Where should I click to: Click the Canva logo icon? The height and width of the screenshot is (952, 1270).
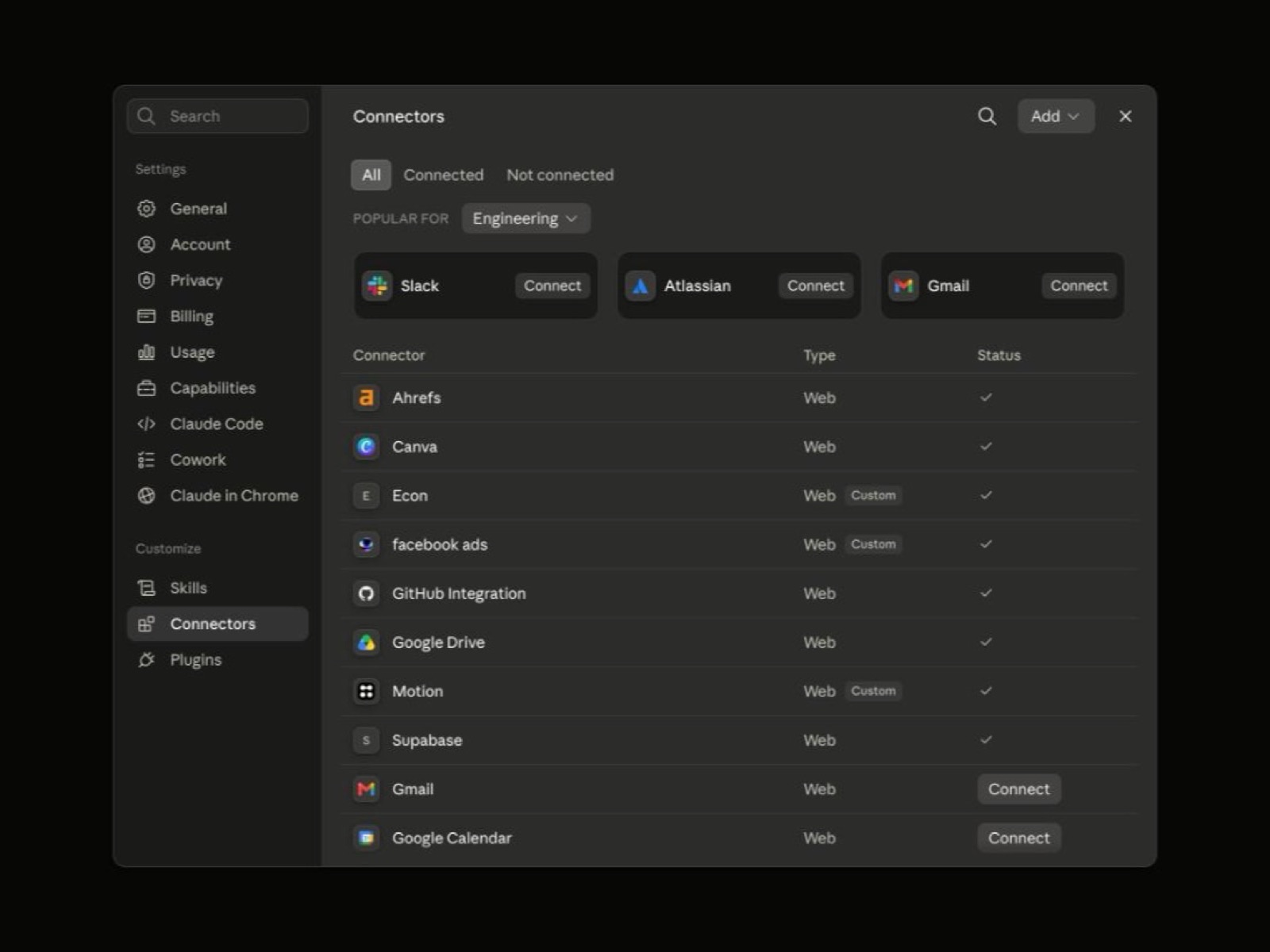[366, 447]
